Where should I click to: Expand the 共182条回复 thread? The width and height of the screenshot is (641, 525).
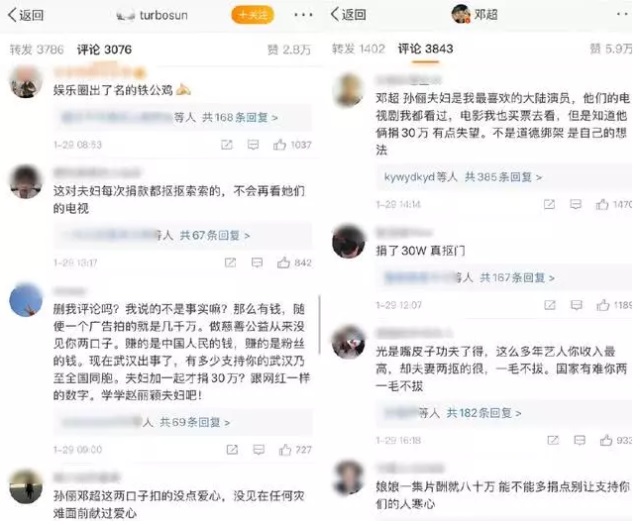point(484,413)
